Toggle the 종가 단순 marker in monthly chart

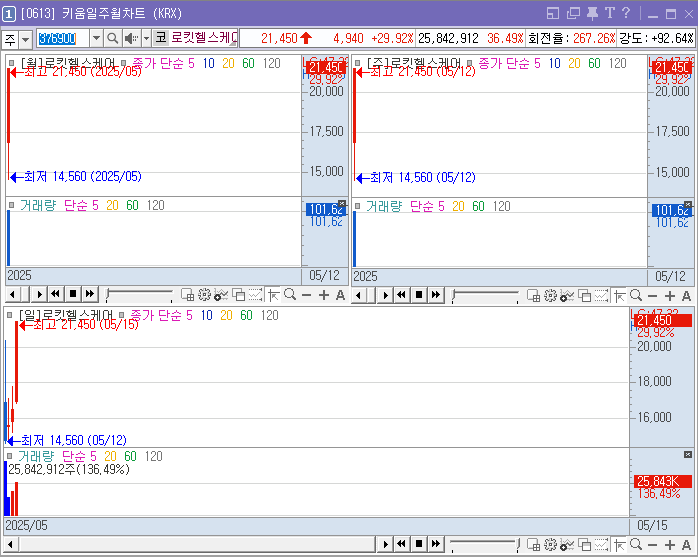[124, 64]
